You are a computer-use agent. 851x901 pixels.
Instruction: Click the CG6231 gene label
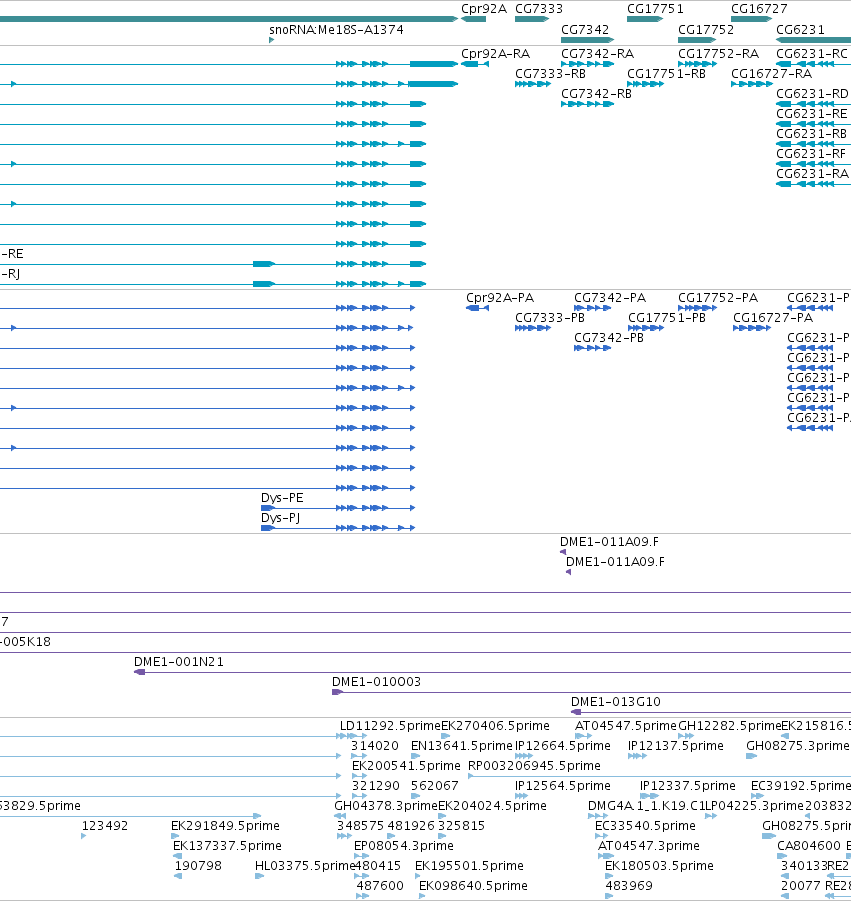coord(800,29)
